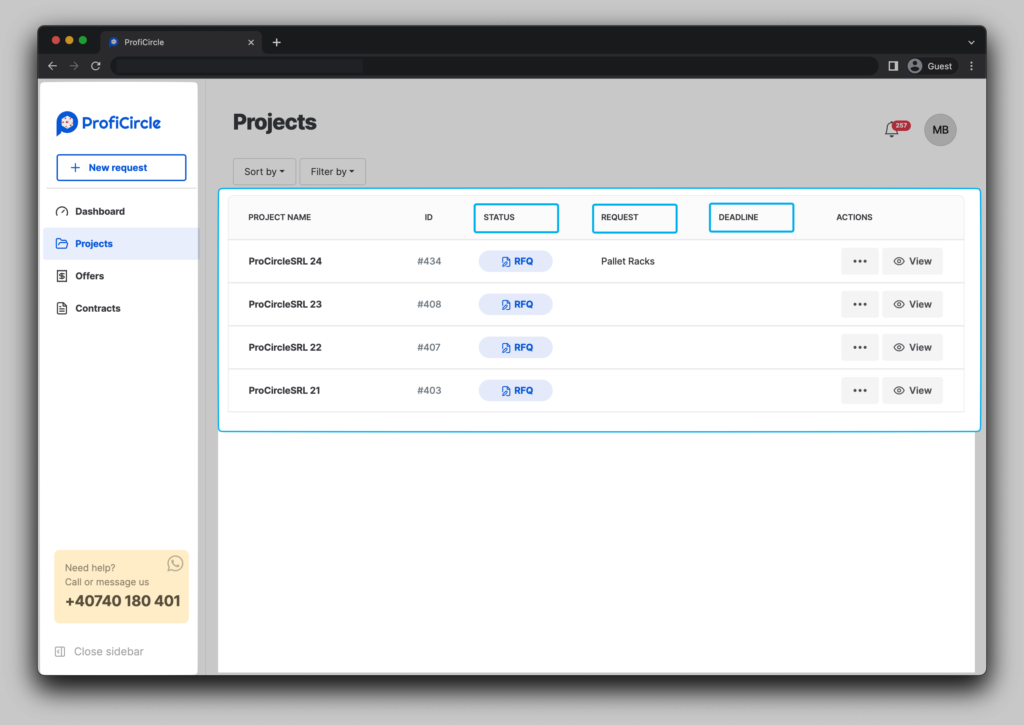Open the Offers sidebar item
This screenshot has width=1024, height=725.
(x=121, y=276)
